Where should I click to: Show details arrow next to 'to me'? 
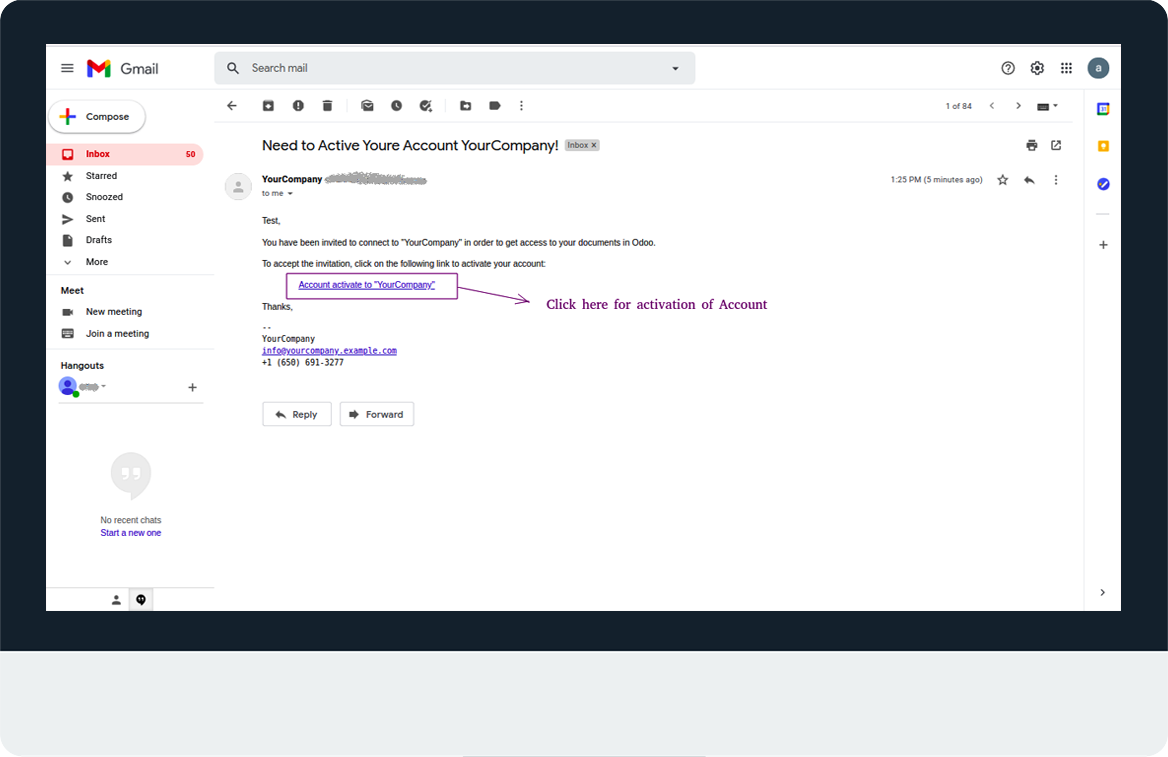tap(291, 194)
